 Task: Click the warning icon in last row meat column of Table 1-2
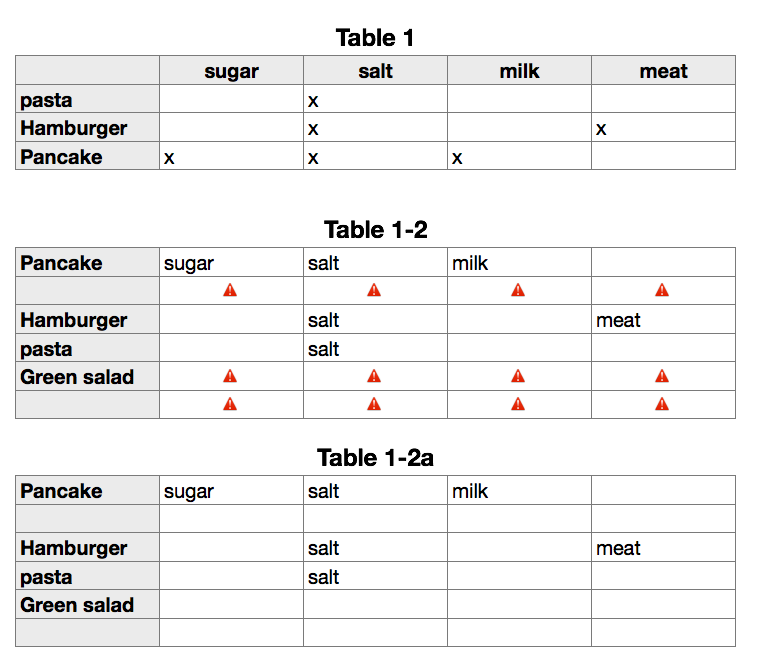pos(662,404)
